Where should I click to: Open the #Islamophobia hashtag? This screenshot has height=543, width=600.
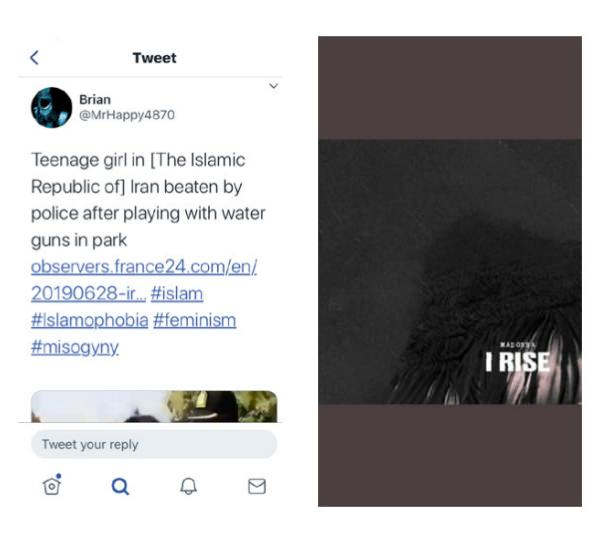(x=90, y=320)
